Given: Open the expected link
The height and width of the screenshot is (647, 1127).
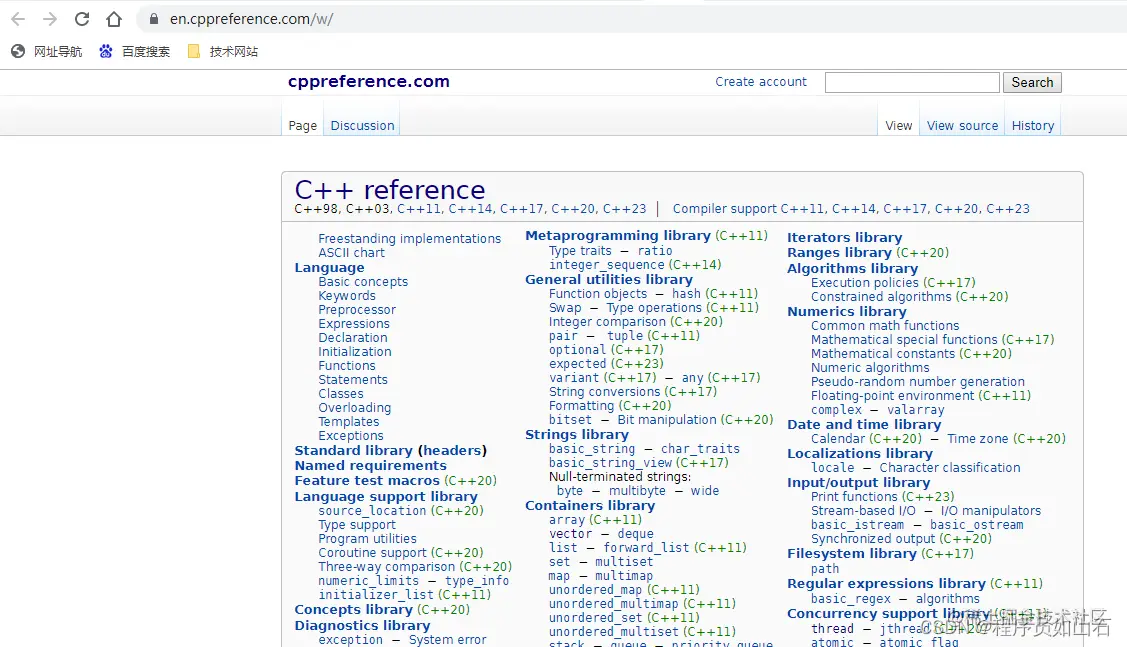Looking at the screenshot, I should coord(577,364).
